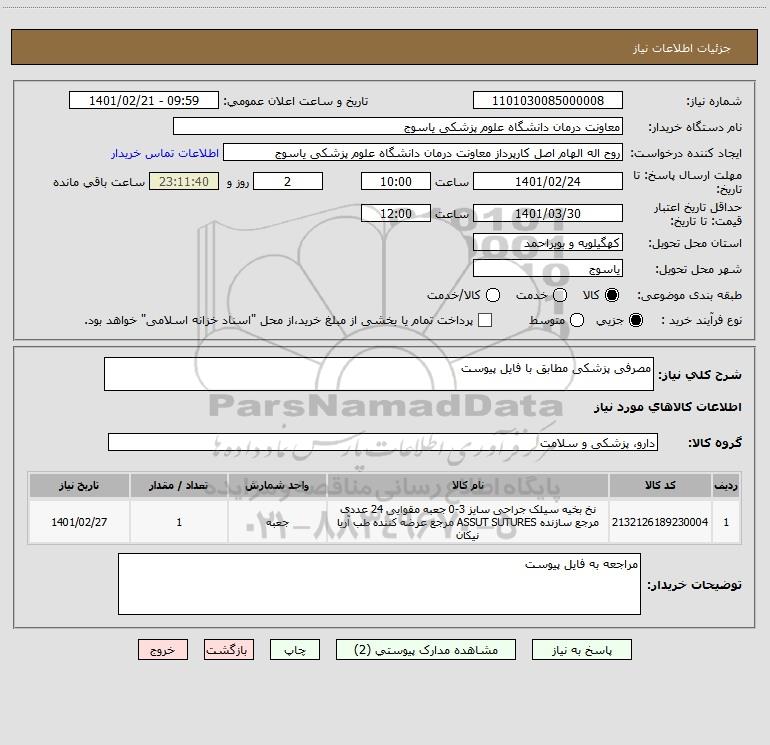
Task: Select the خدمت radio button
Action: [560, 295]
